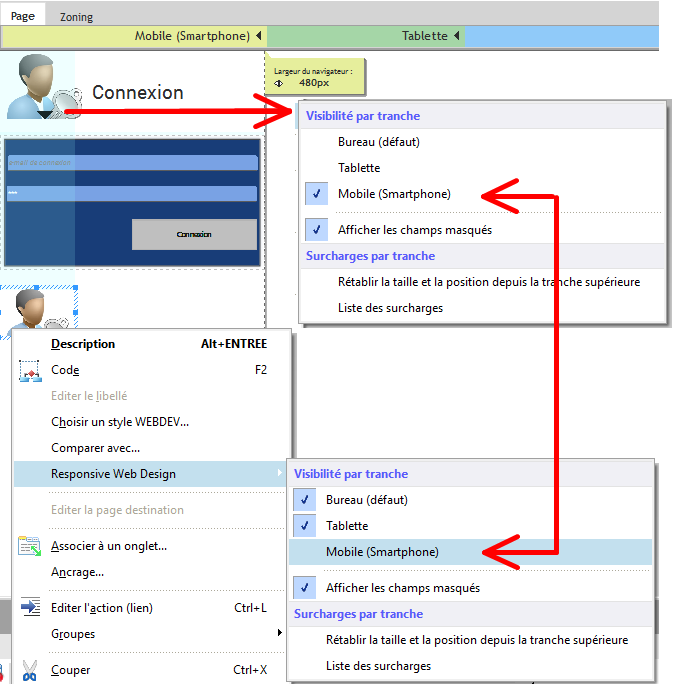Choose Choisir un style WEBDEV... entry
This screenshot has width=674, height=686.
click(120, 422)
